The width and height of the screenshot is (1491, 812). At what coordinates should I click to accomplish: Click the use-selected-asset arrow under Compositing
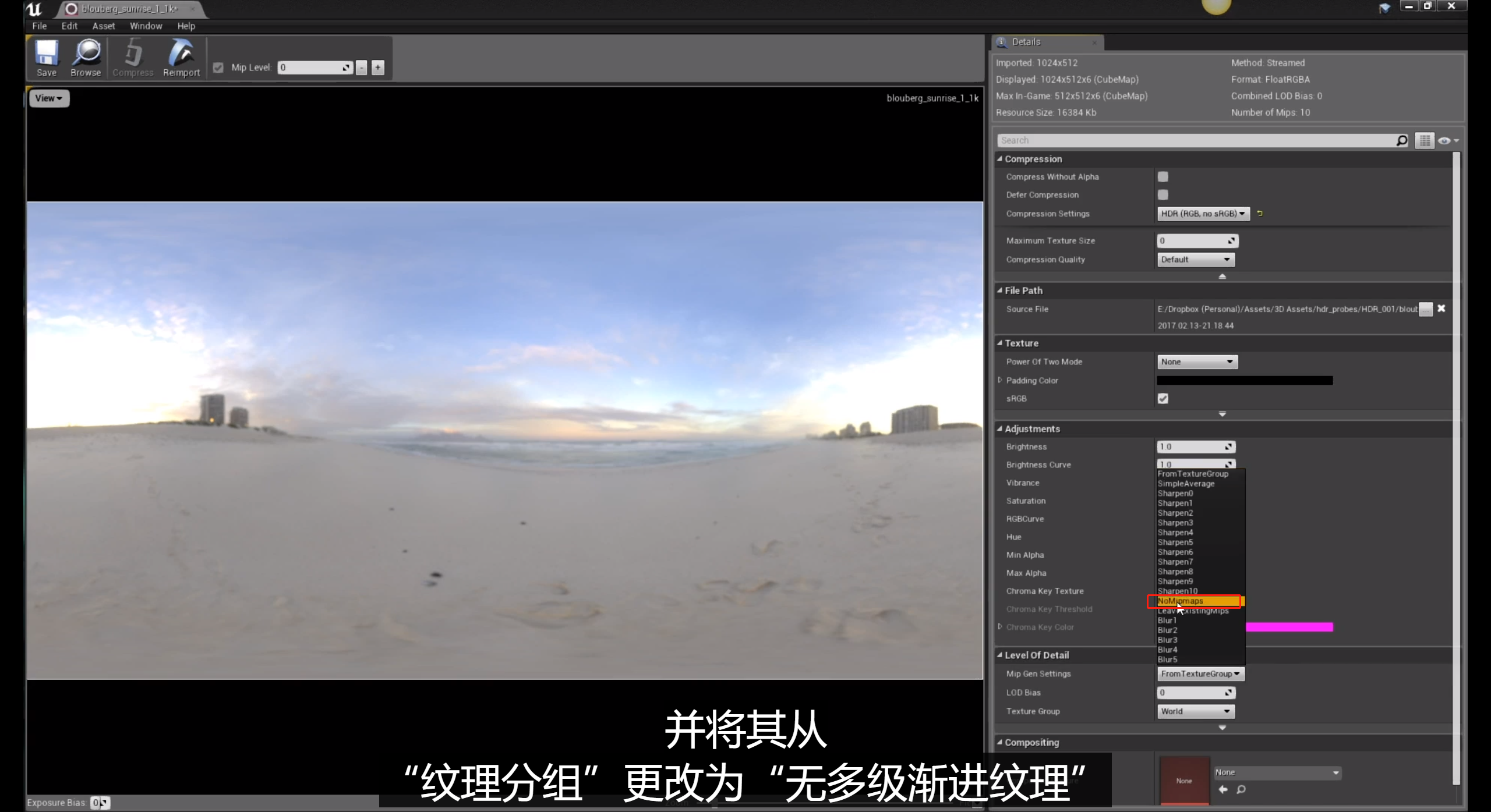pos(1223,790)
